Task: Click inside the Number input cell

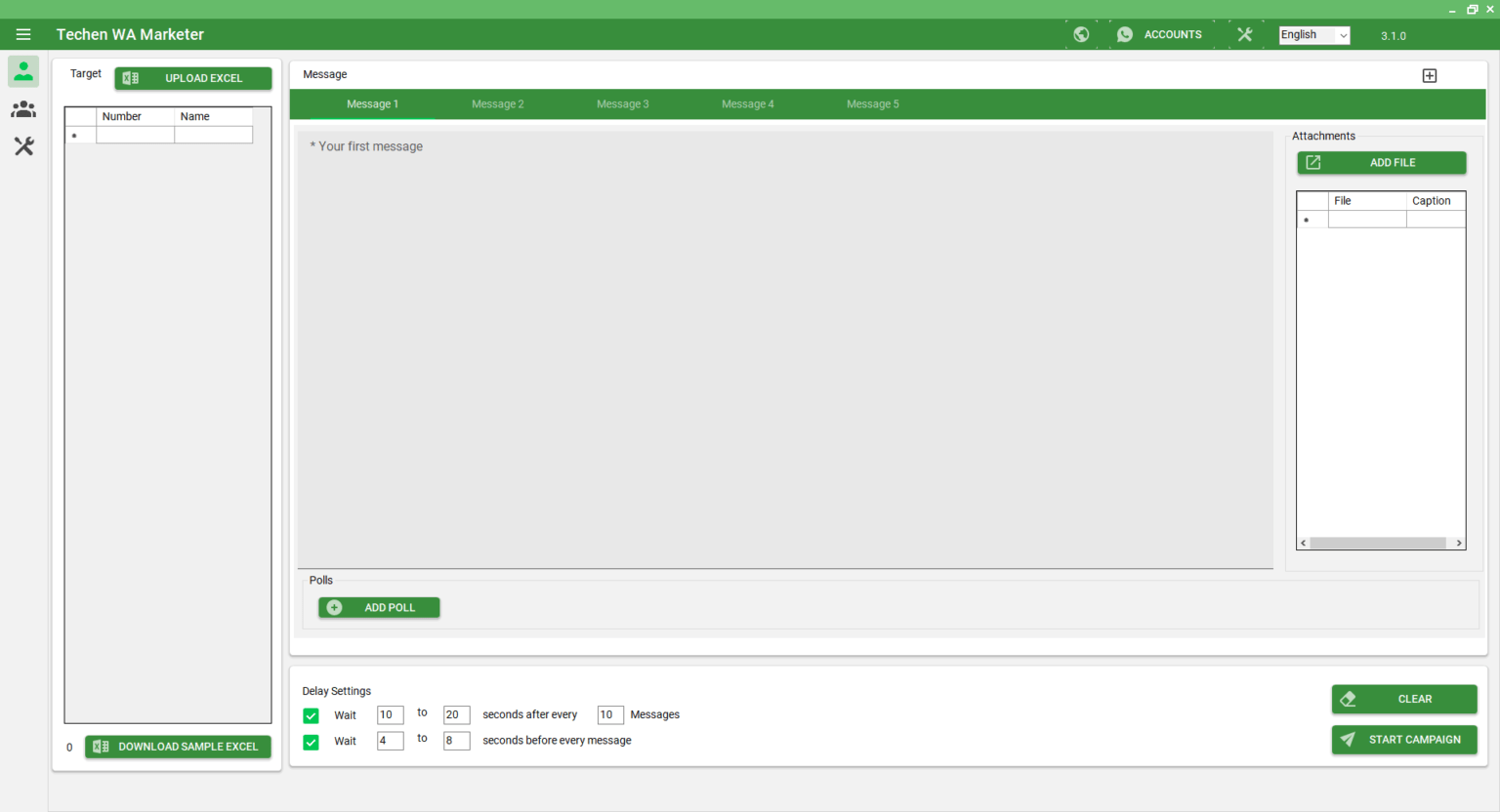Action: (135, 134)
